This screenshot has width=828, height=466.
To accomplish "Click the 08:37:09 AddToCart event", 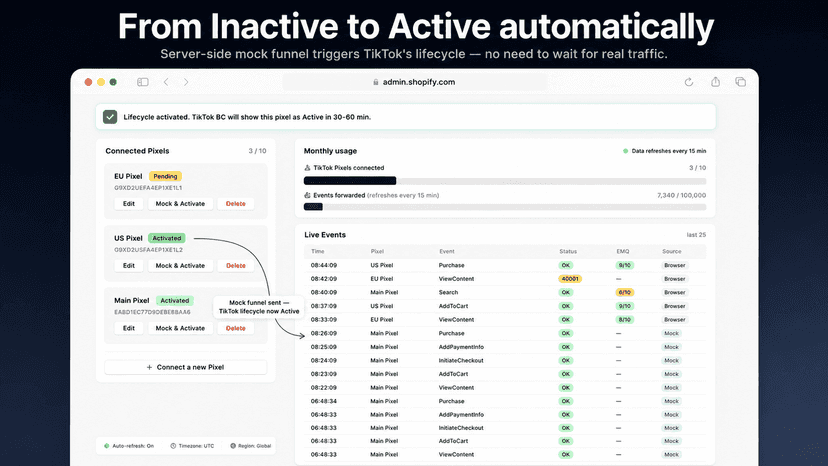I will [453, 306].
